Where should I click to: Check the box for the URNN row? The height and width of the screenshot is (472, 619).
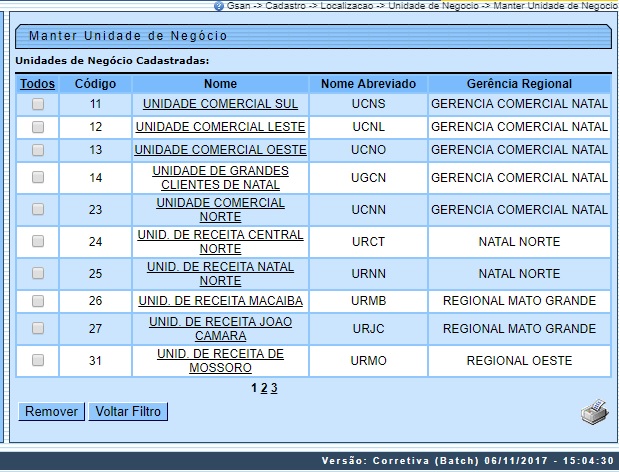(38, 273)
